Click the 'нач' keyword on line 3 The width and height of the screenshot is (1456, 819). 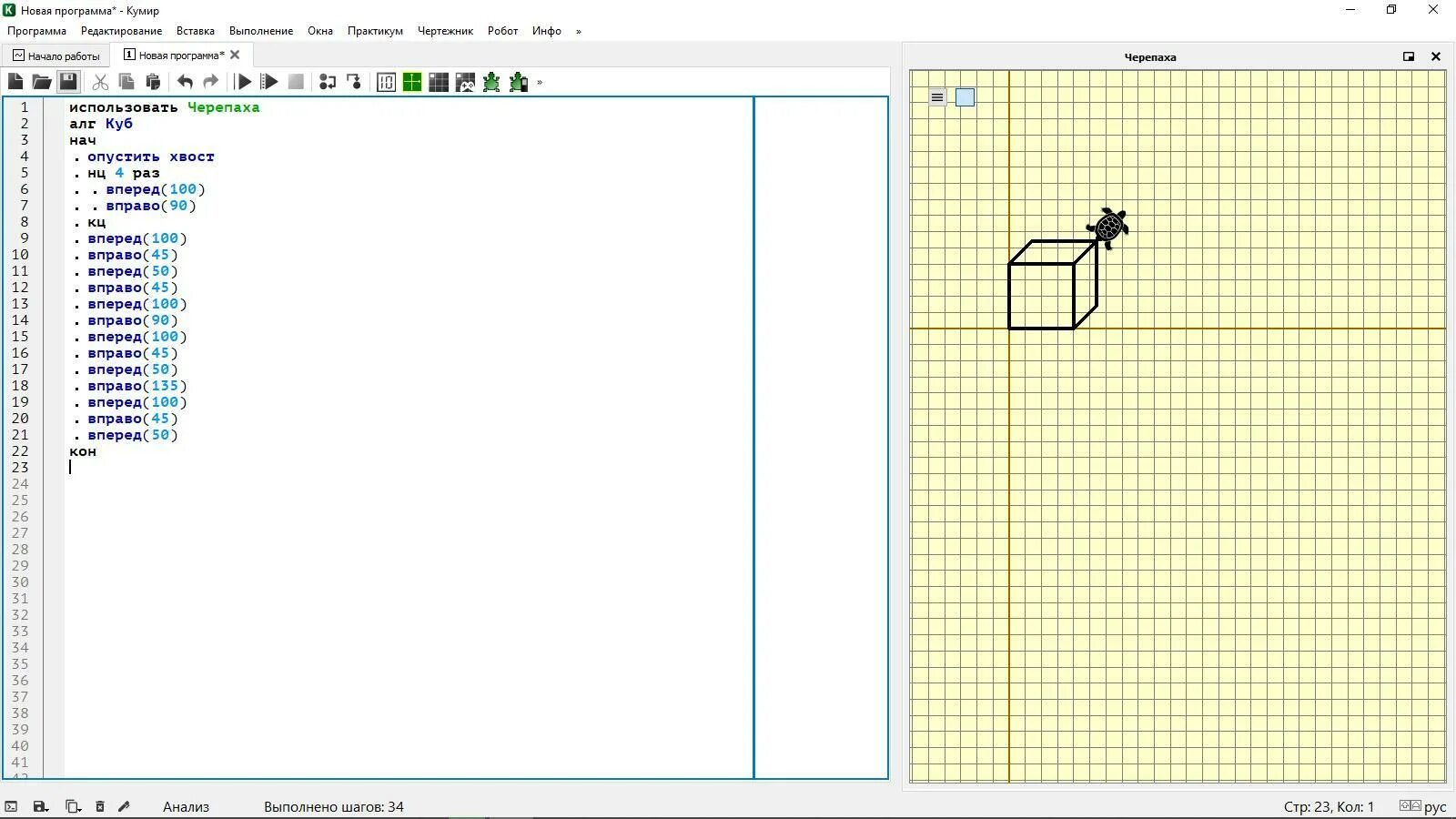(83, 140)
